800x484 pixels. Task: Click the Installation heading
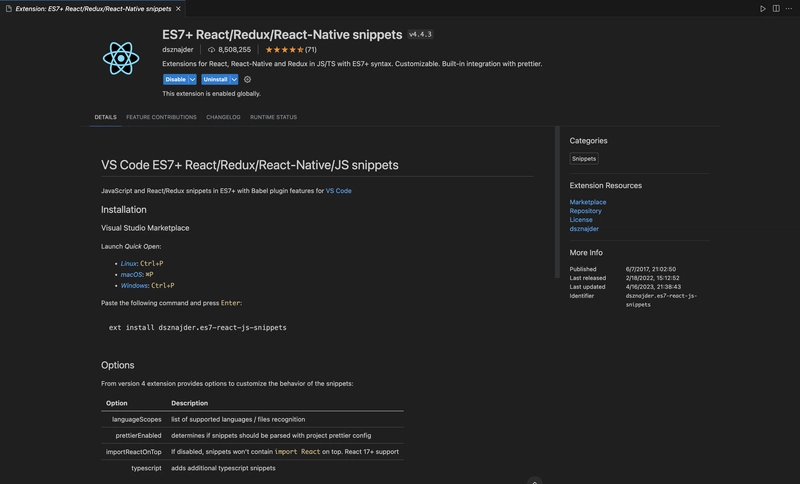point(123,210)
